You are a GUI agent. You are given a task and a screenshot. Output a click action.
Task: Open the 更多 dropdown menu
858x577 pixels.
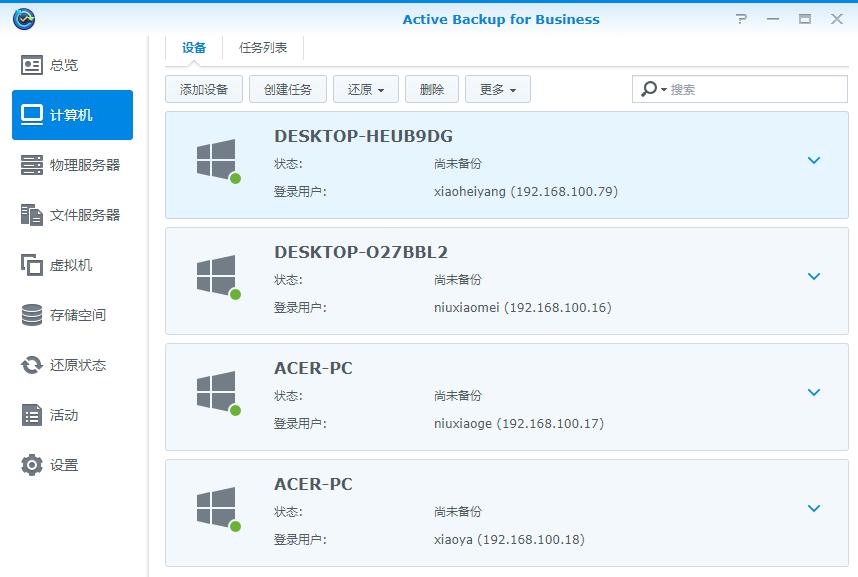pyautogui.click(x=497, y=89)
